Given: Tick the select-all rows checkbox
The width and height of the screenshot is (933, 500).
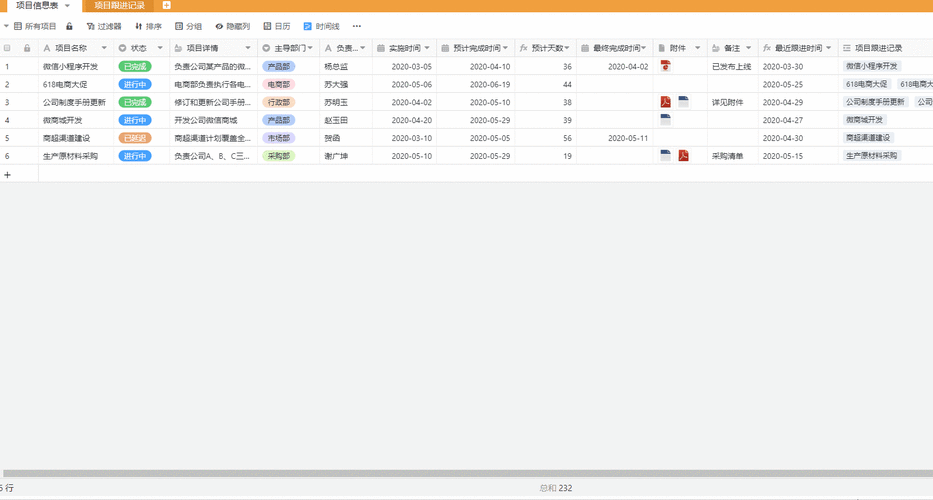Looking at the screenshot, I should click(x=7, y=48).
